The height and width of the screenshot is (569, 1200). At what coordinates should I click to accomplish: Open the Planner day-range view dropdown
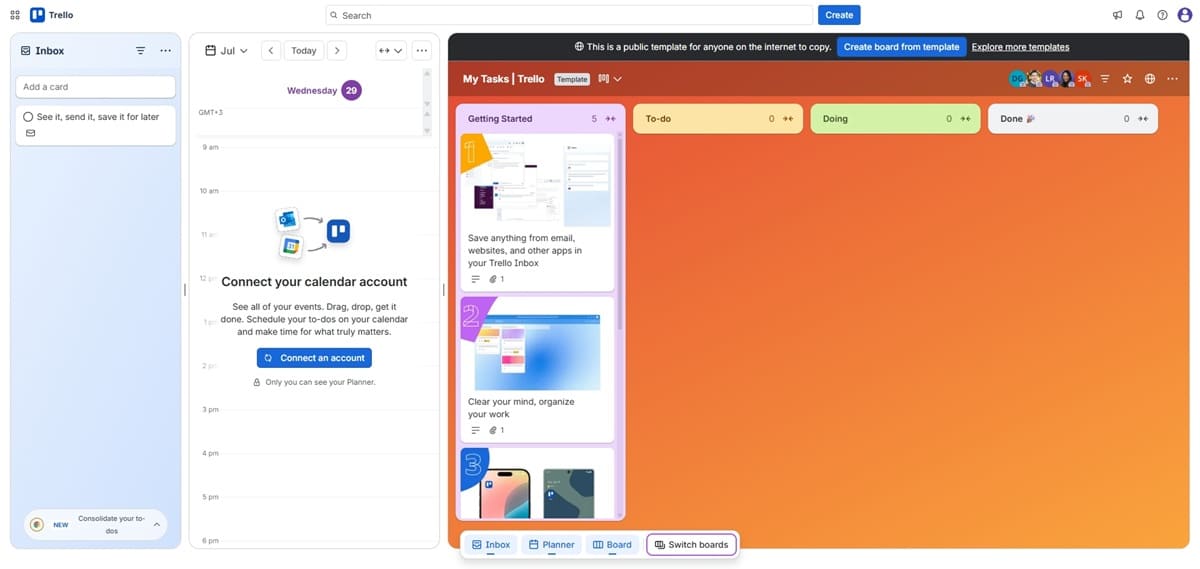tap(390, 51)
